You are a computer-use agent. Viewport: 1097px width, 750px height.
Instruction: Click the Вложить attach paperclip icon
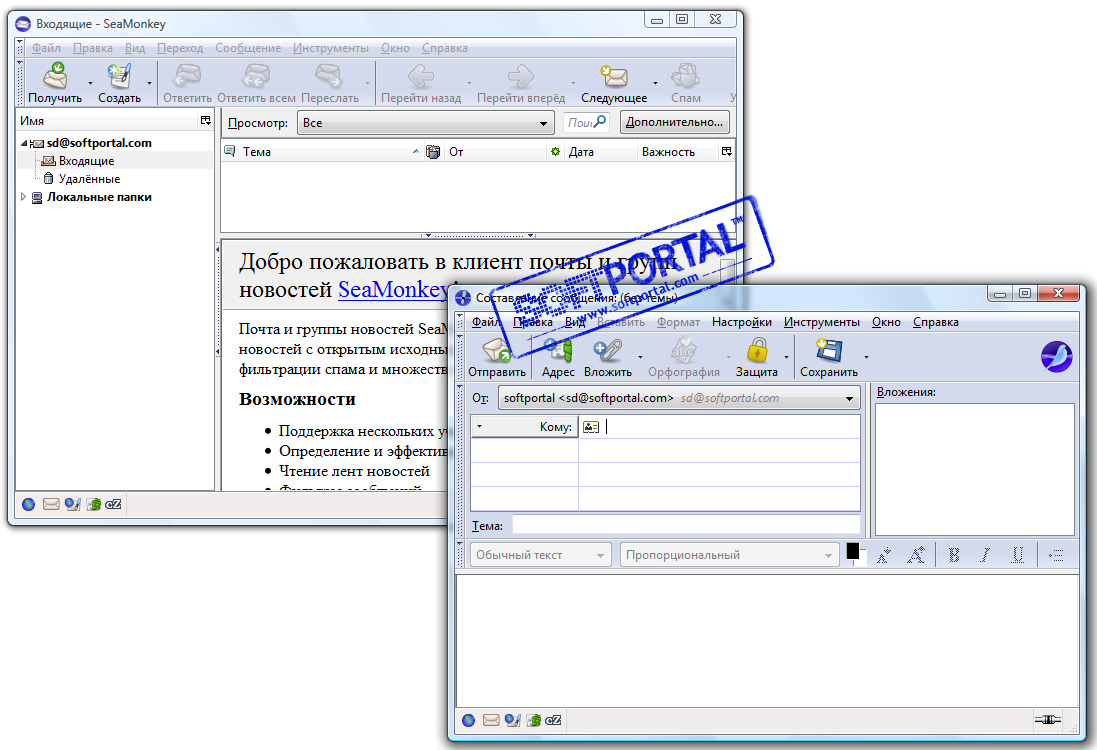point(607,351)
